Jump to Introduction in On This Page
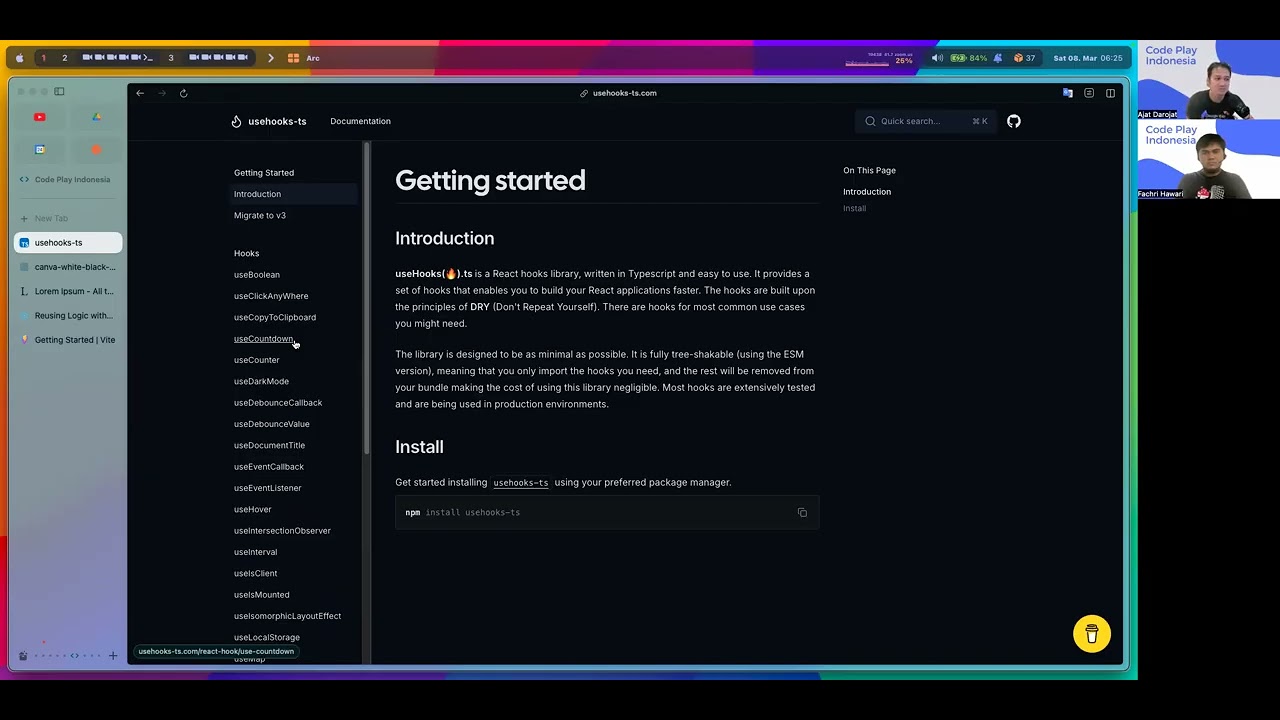The image size is (1280, 720). click(867, 192)
